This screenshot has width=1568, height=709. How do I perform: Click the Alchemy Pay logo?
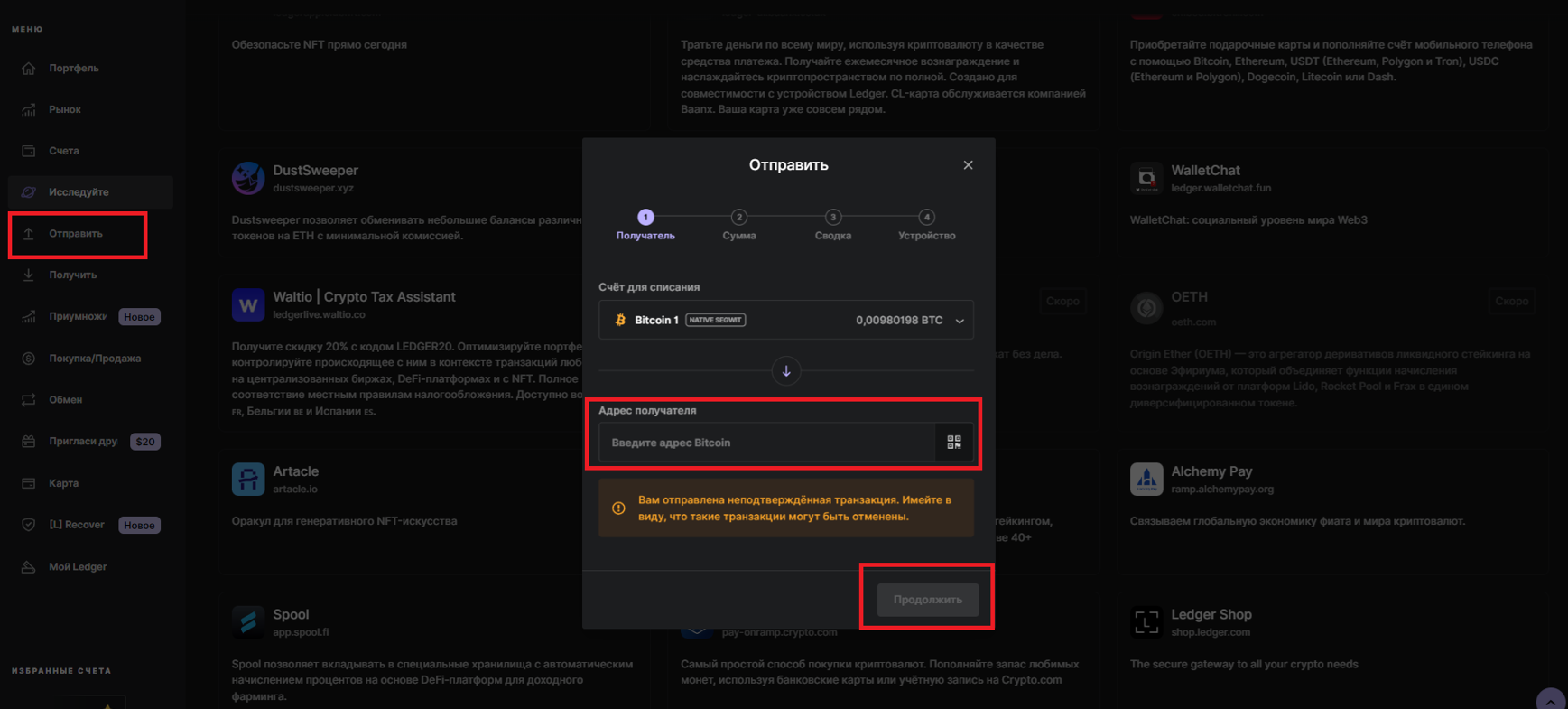tap(1146, 480)
